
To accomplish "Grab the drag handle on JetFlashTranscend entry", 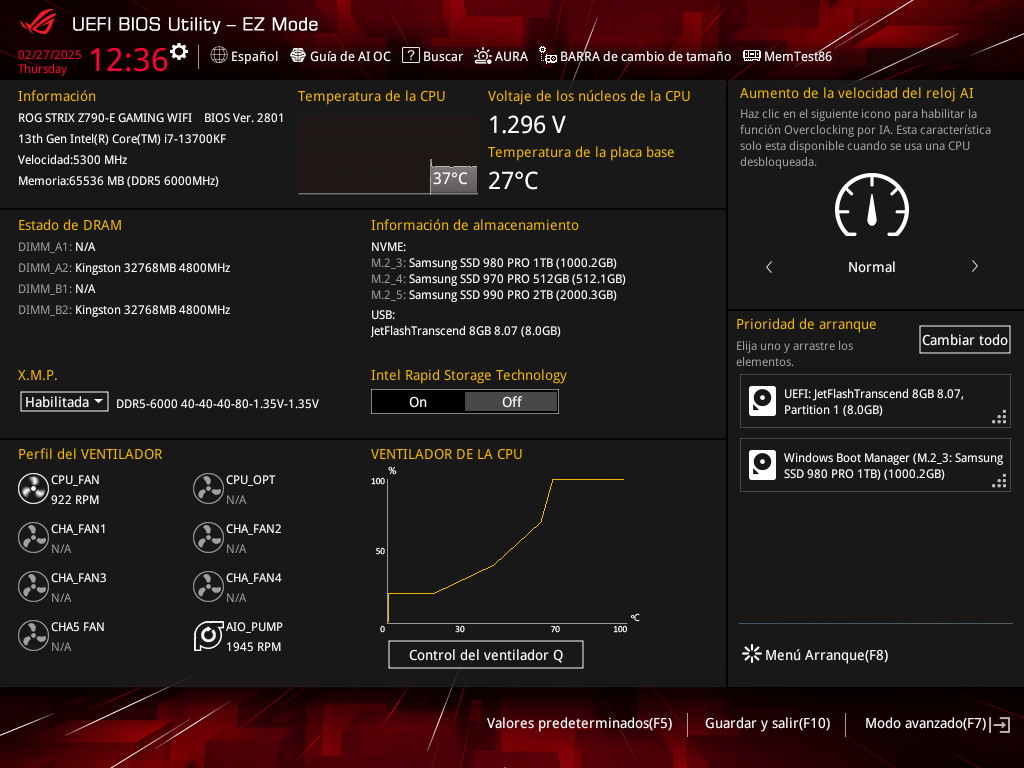I will tap(999, 417).
